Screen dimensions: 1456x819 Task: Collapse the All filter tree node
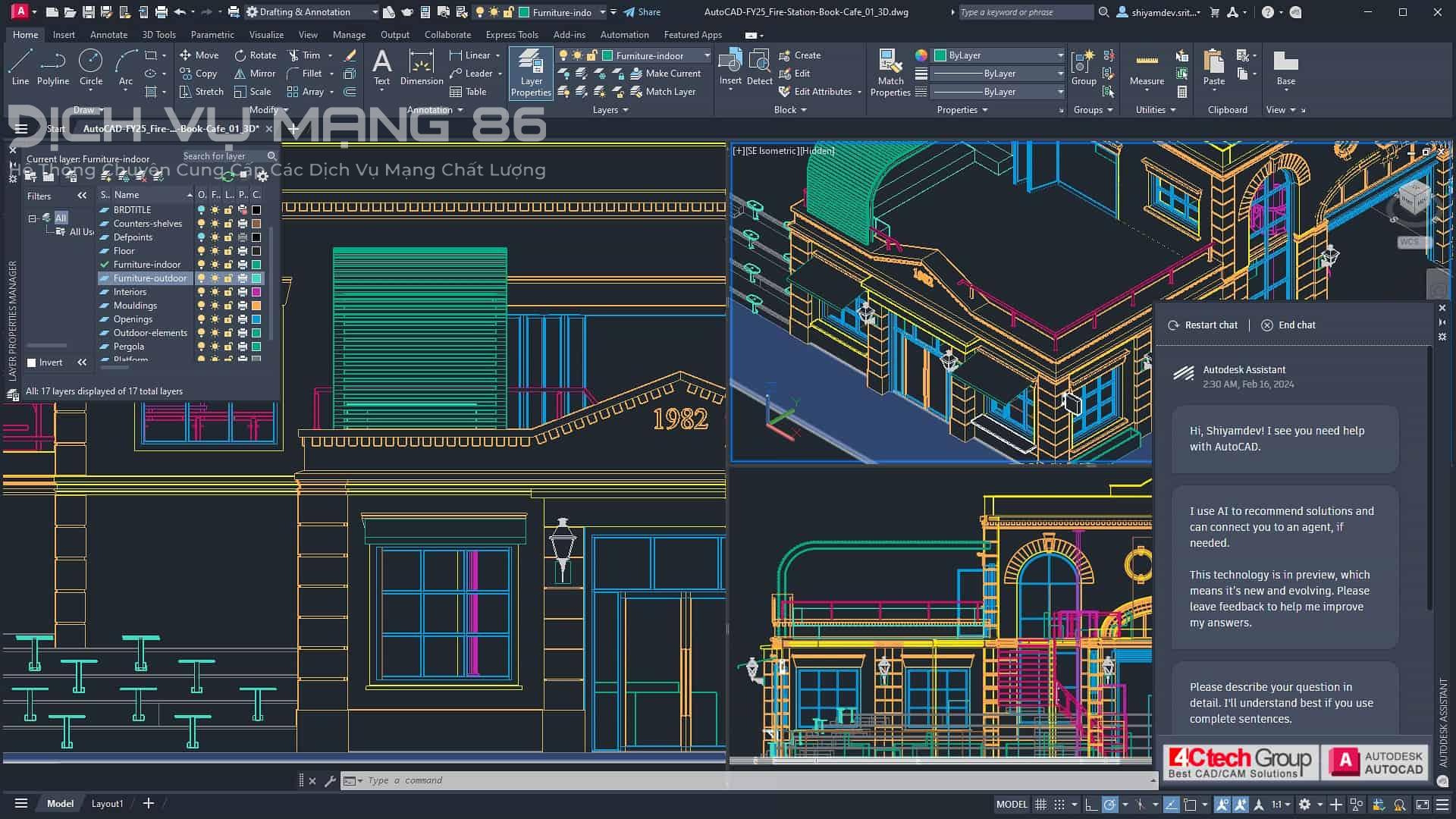point(33,218)
